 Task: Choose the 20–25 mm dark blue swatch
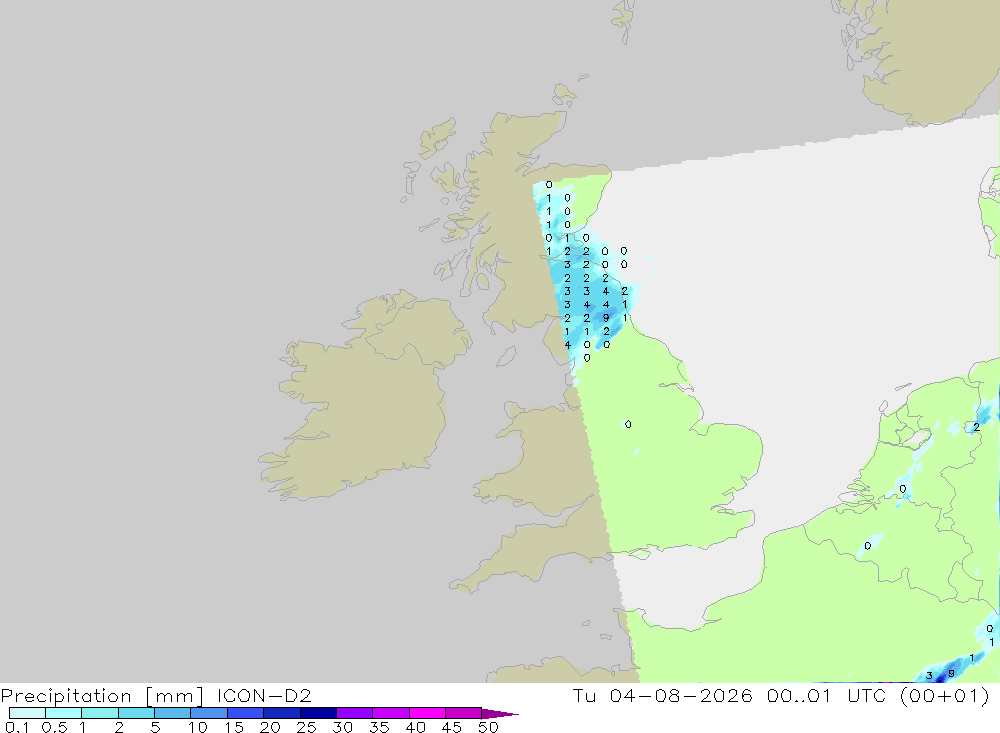click(281, 713)
